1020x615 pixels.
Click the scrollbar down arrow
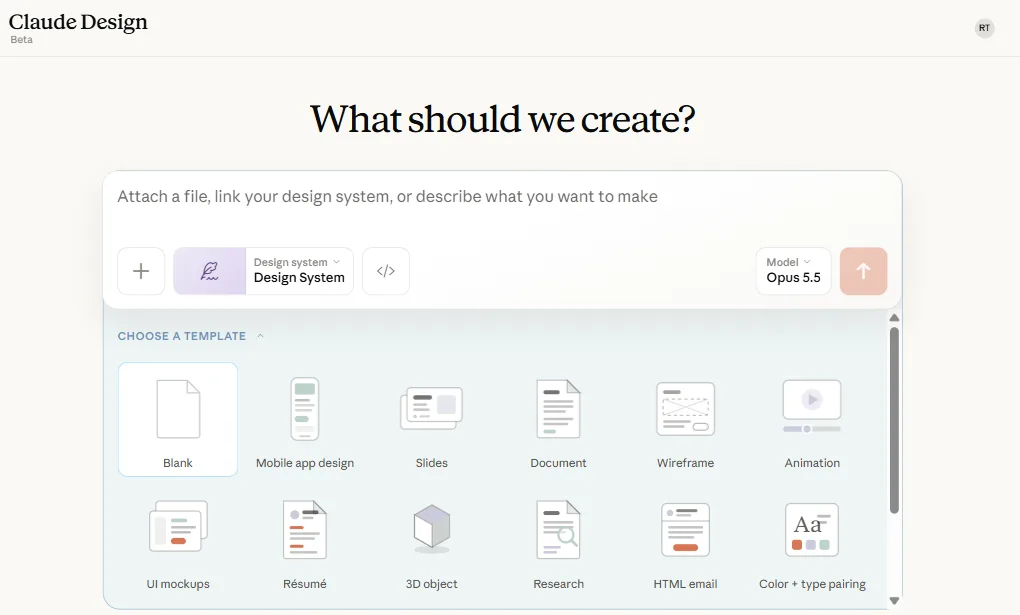point(894,601)
